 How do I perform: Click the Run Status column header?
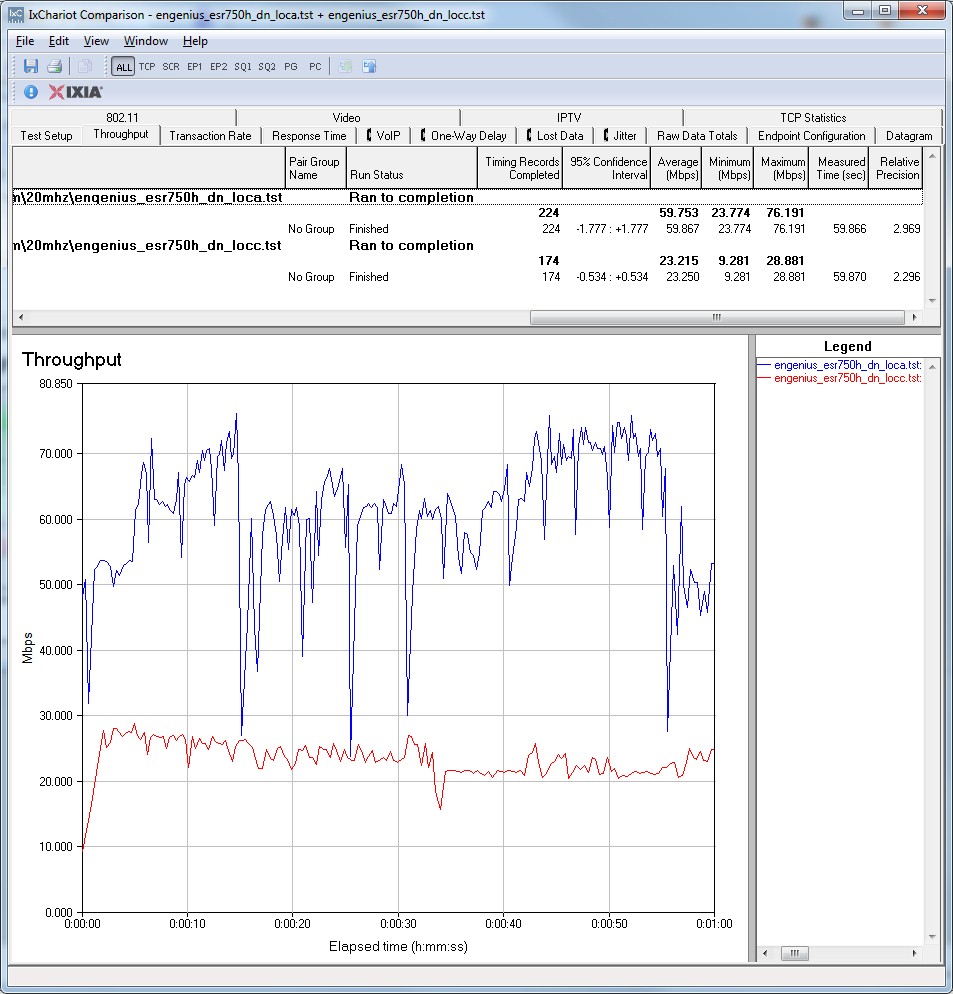click(412, 168)
